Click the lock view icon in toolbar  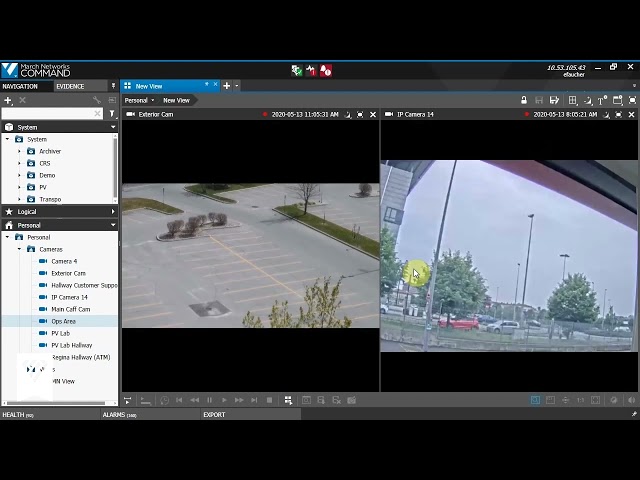point(524,100)
